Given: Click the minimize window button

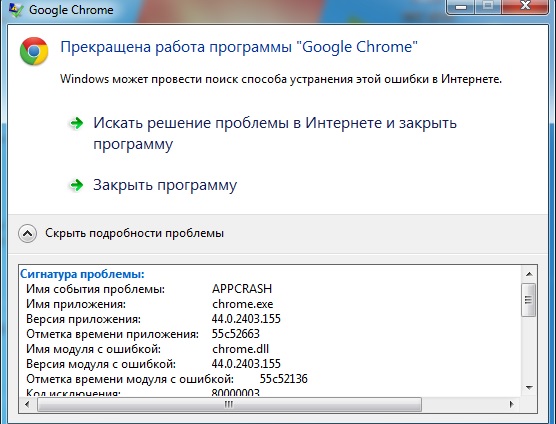Looking at the screenshot, I should pos(461,6).
